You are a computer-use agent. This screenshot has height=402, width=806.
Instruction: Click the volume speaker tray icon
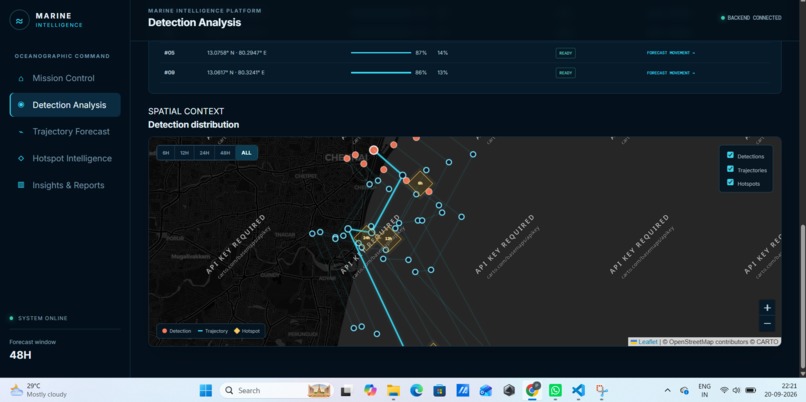pos(736,390)
